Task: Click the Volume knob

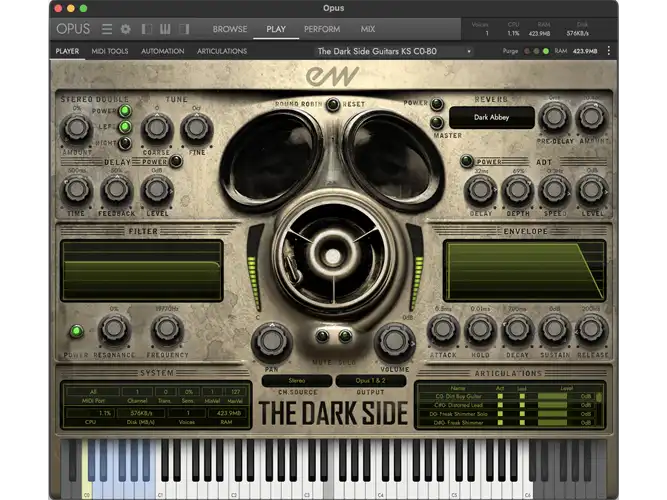Action: click(394, 341)
